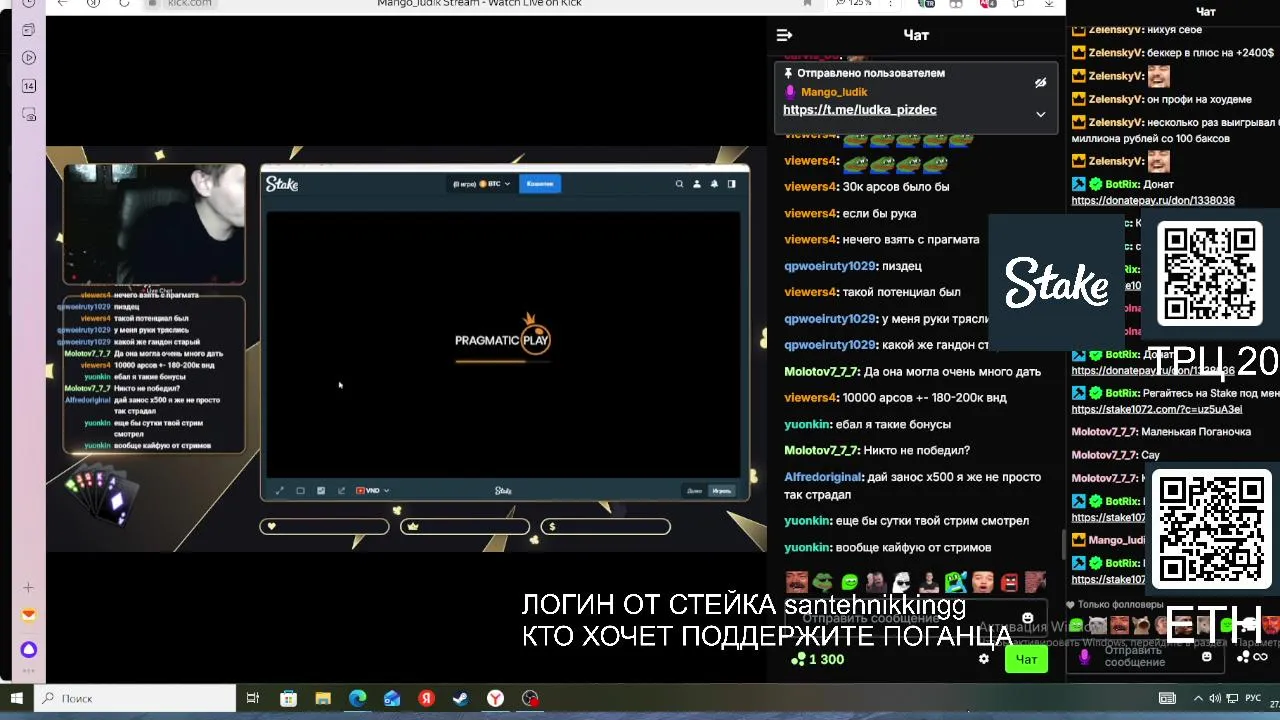Reload the Kick page
This screenshot has width=1280, height=720.
pos(124,4)
